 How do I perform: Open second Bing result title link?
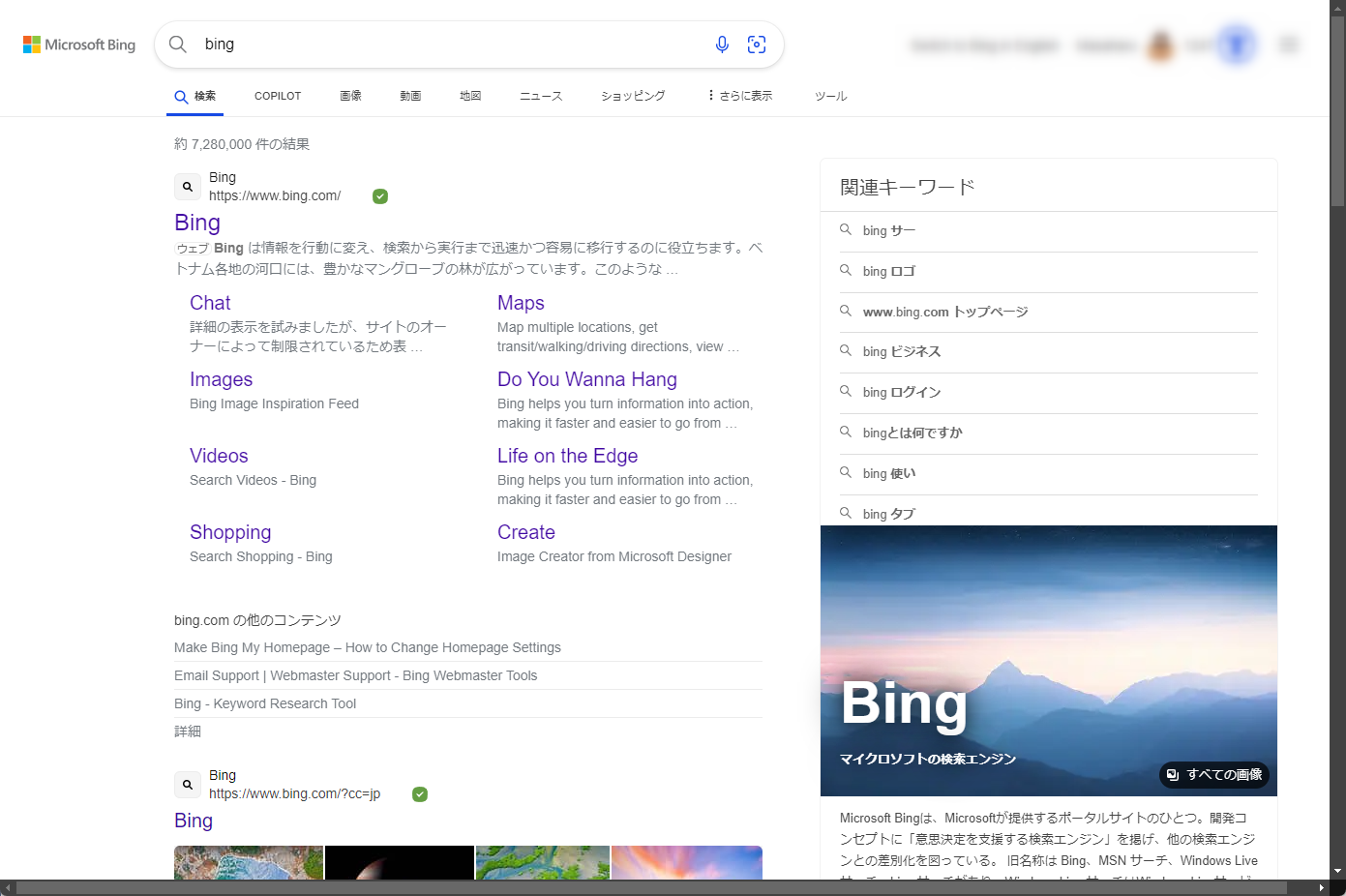[194, 821]
